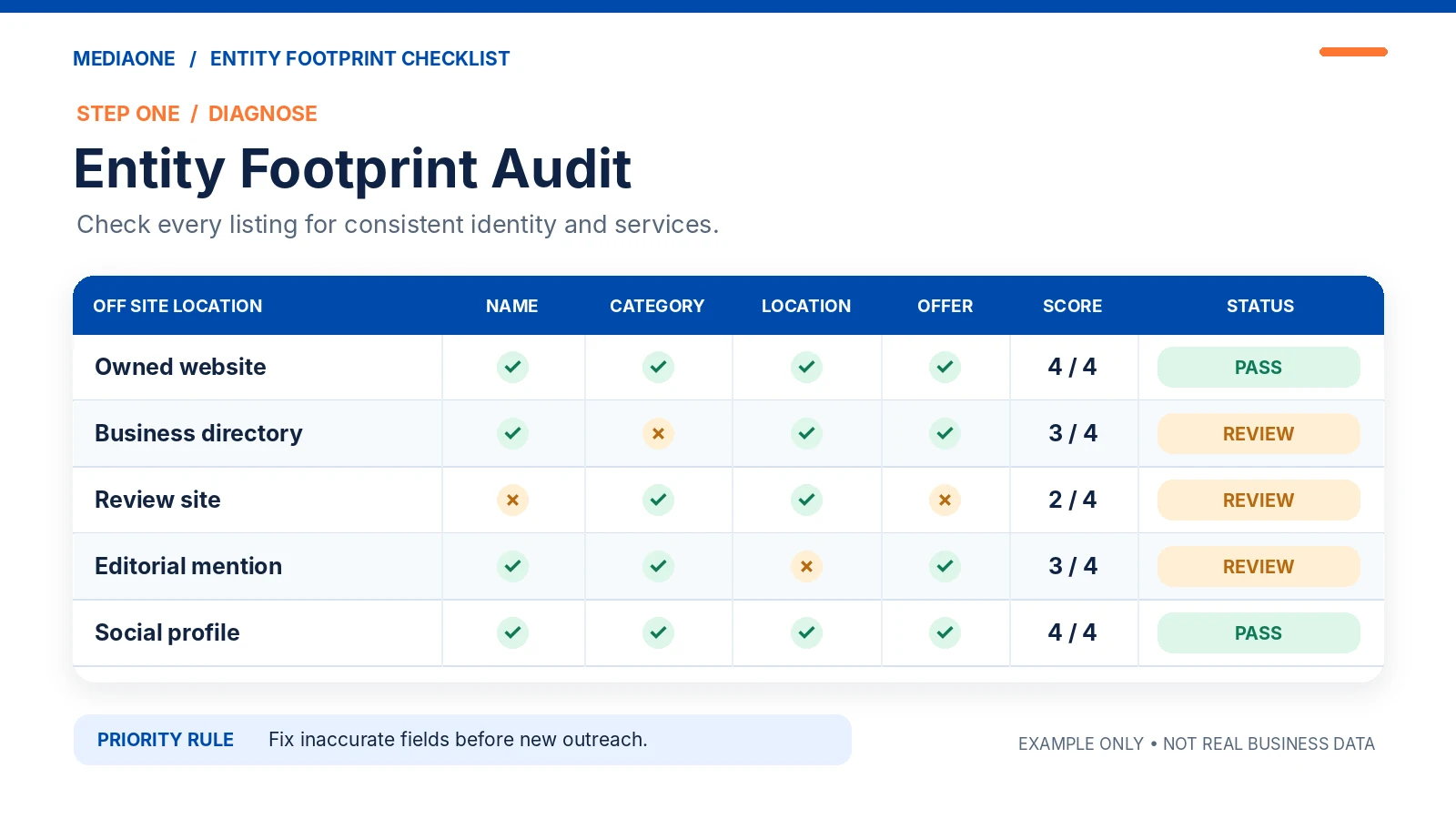1456x819 pixels.
Task: Select the Social profile row label
Action: 167,632
